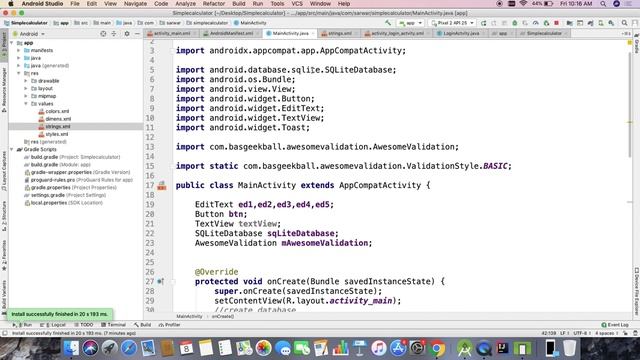Click the Sync Project with Gradle icon
The width and height of the screenshot is (640, 360).
pyautogui.click(x=590, y=23)
